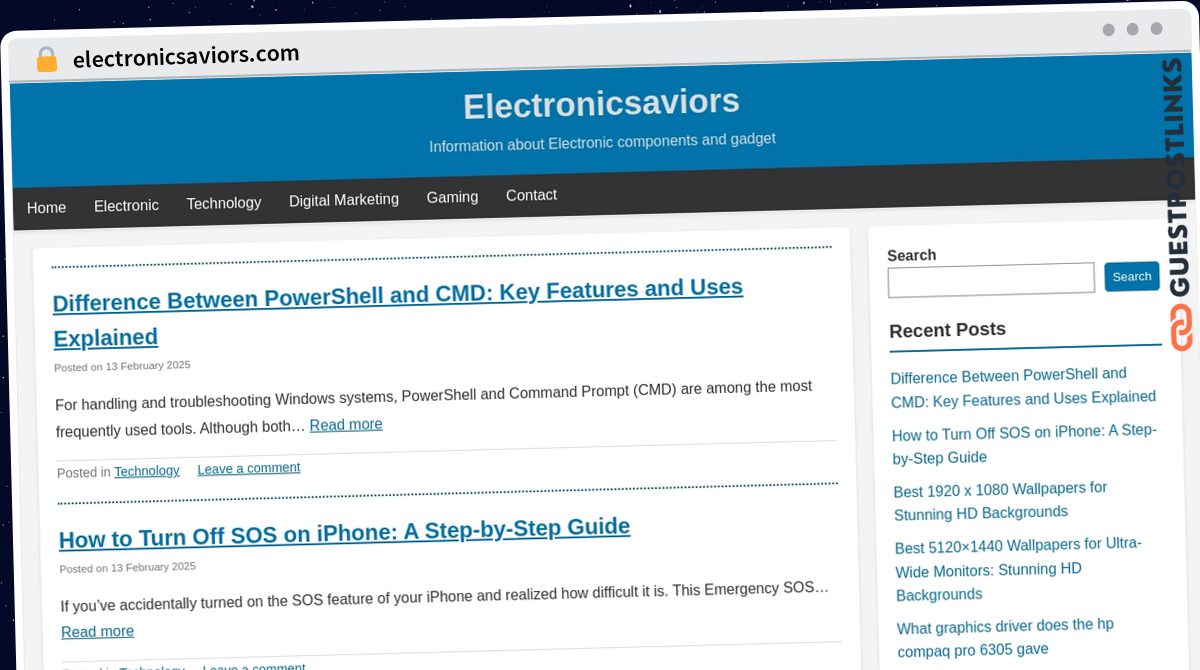
Task: Select Technology in the navigation bar
Action: (223, 202)
